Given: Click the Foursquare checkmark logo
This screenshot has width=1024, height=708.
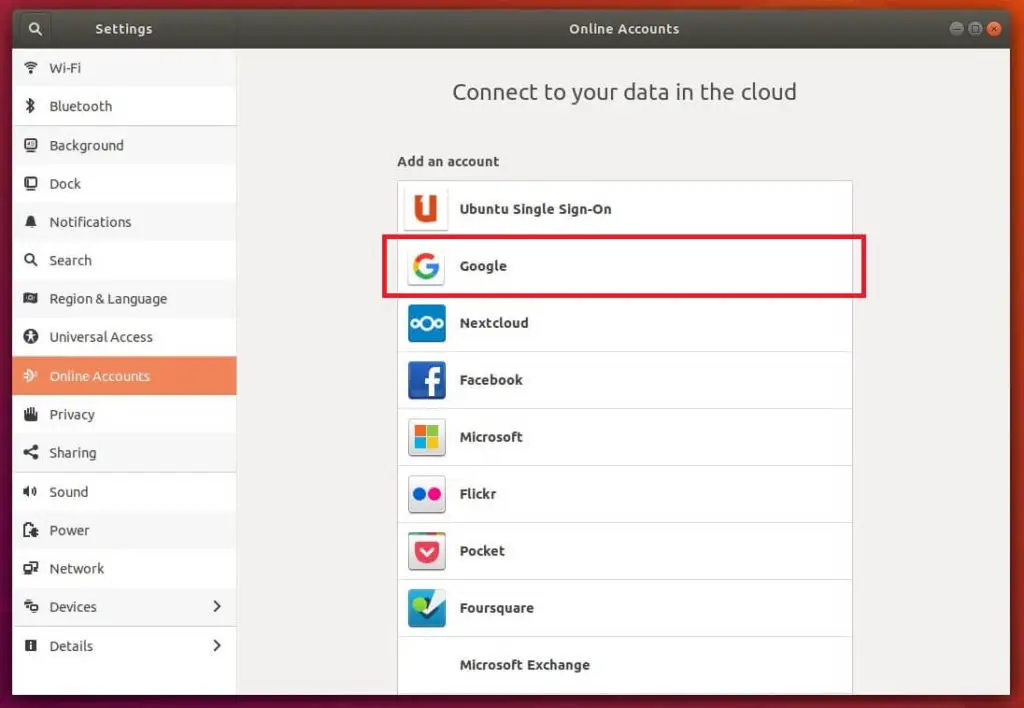Looking at the screenshot, I should point(426,607).
